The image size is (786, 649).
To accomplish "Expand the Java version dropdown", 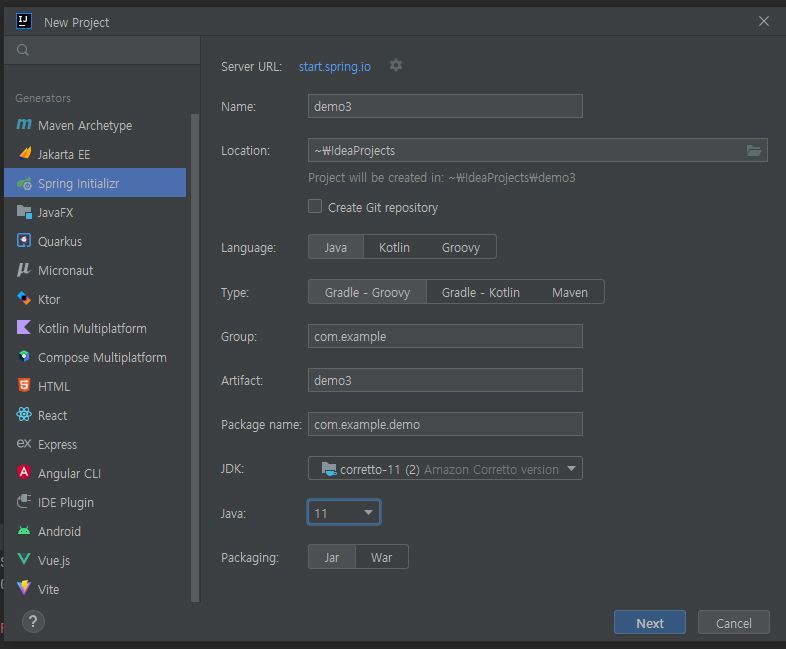I will click(x=344, y=513).
